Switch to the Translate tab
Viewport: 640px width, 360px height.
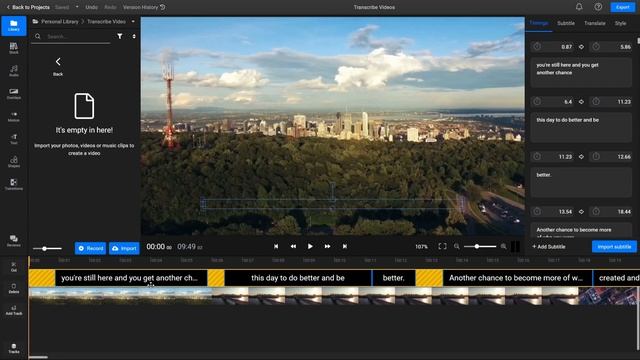pyautogui.click(x=595, y=23)
